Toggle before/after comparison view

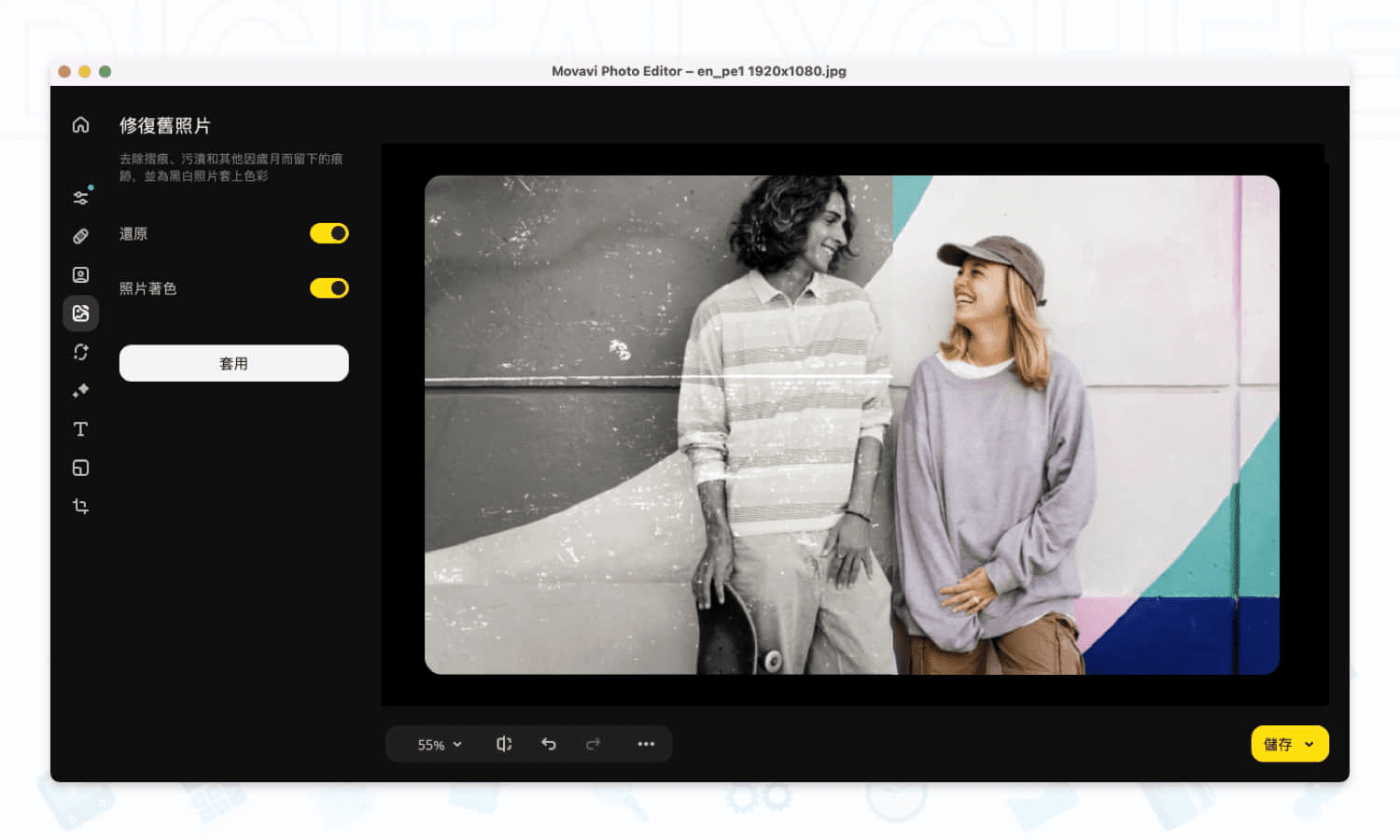coord(504,744)
